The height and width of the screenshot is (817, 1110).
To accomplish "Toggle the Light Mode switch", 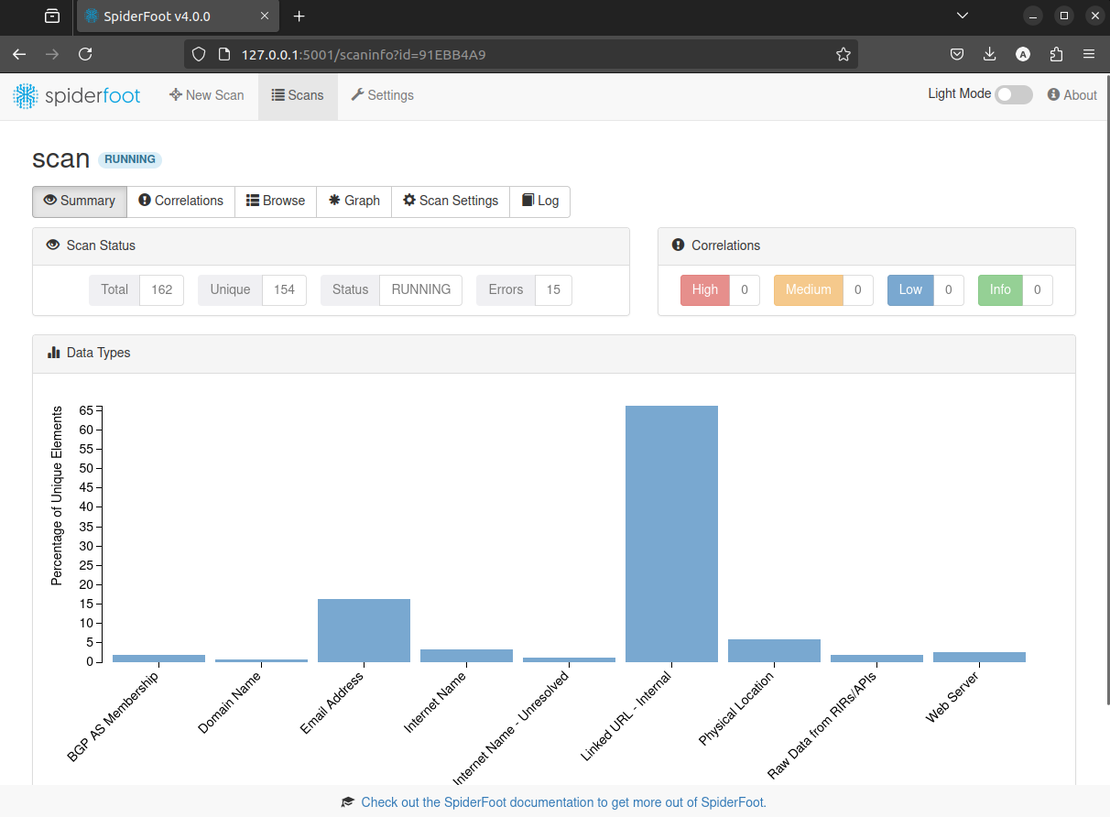I will pos(1013,94).
